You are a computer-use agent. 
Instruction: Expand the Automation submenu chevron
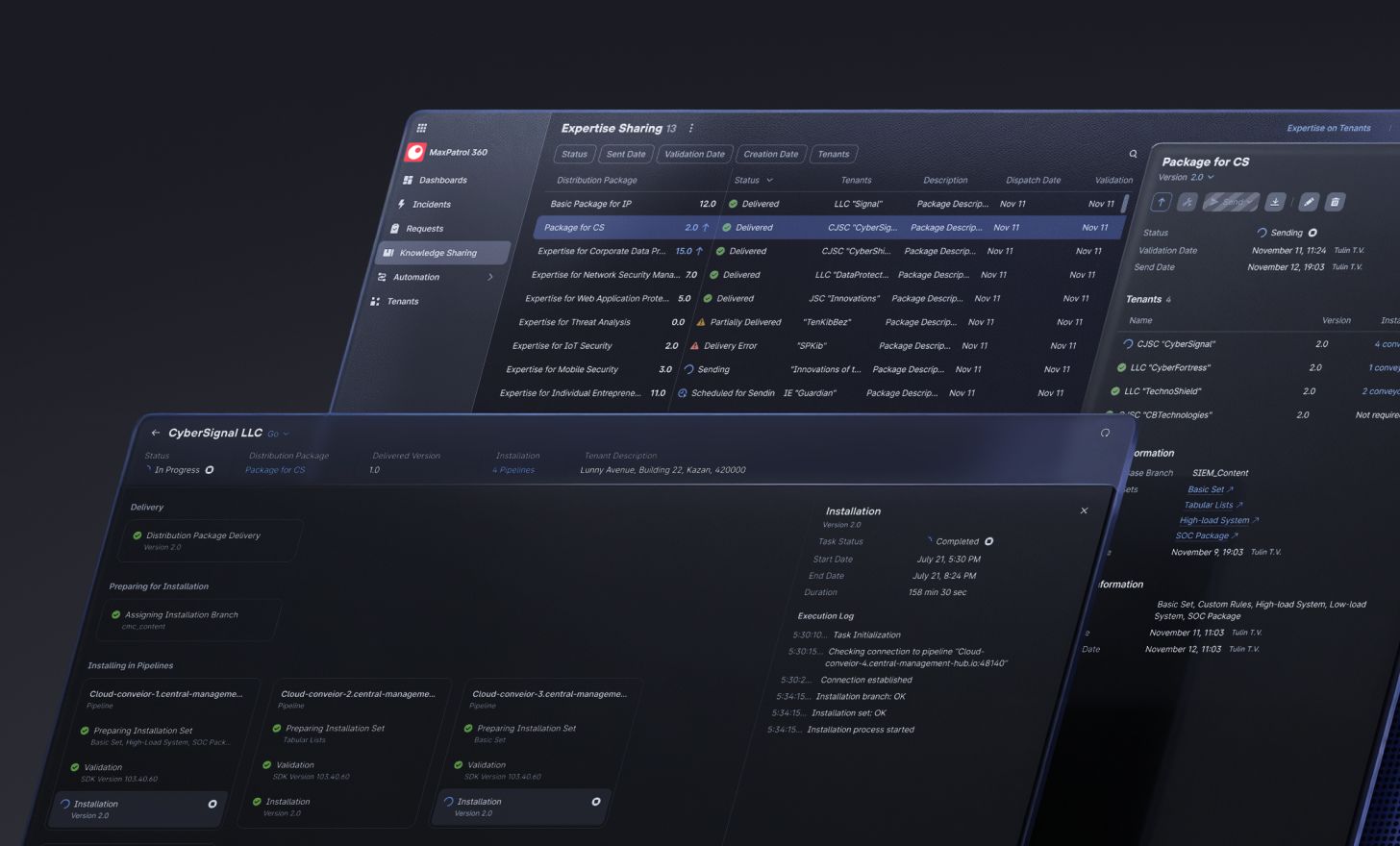point(490,277)
